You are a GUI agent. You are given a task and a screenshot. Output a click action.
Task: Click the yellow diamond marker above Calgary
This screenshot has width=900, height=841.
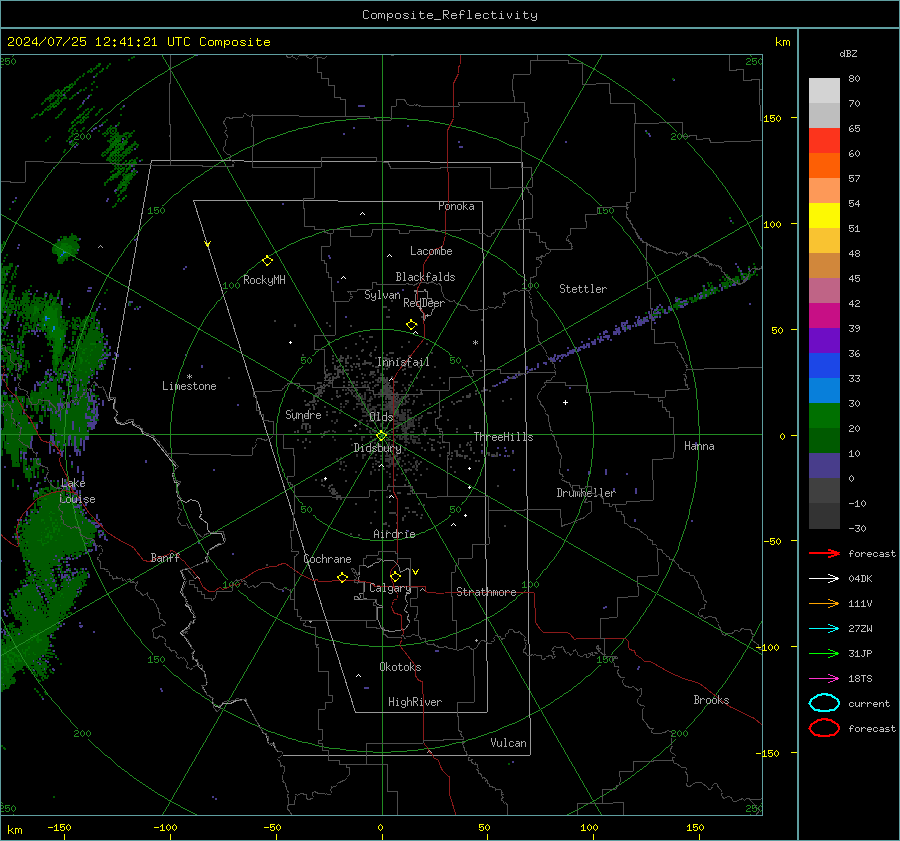tap(395, 576)
